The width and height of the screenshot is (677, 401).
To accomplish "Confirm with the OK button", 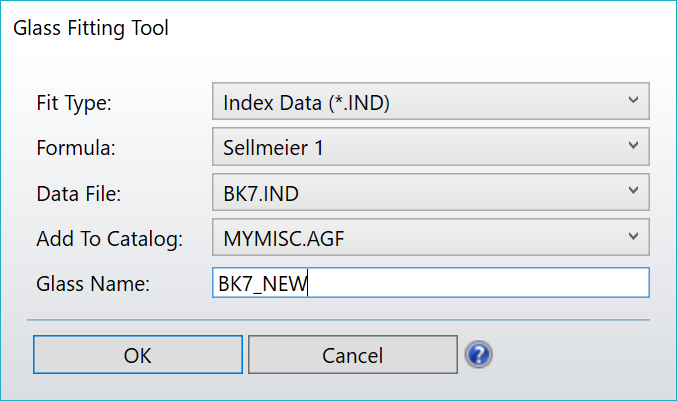I will 138,355.
